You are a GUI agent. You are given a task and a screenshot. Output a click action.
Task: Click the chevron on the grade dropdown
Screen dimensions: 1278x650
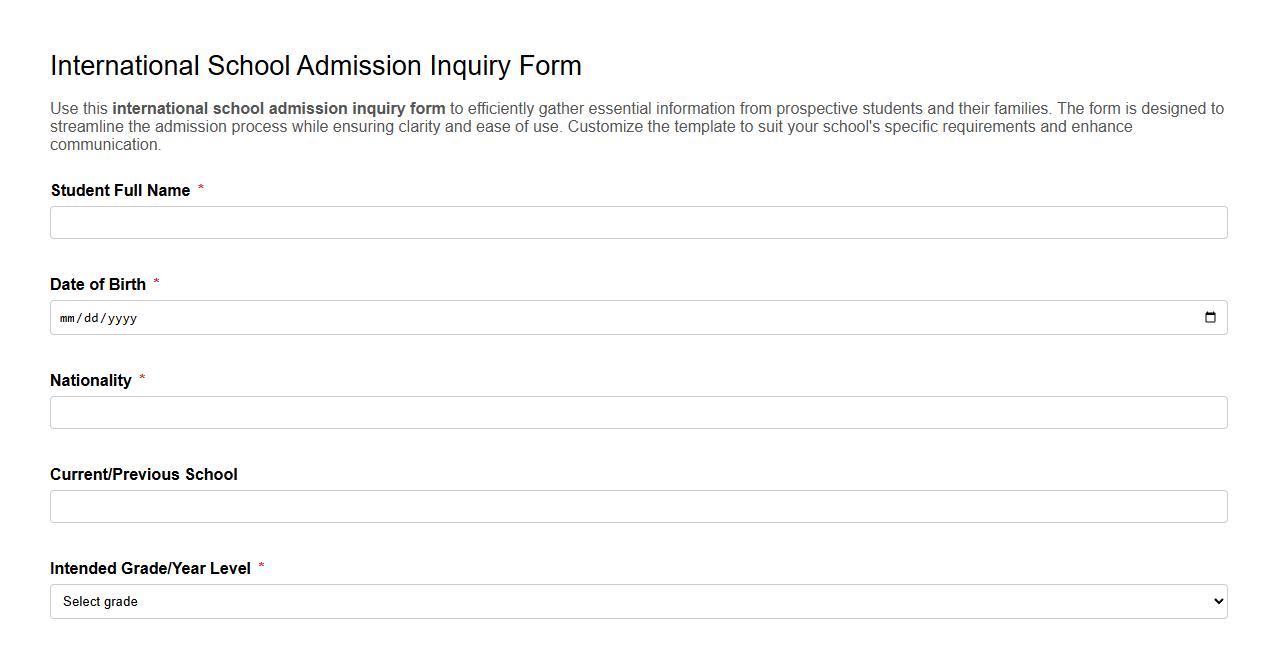click(1217, 601)
